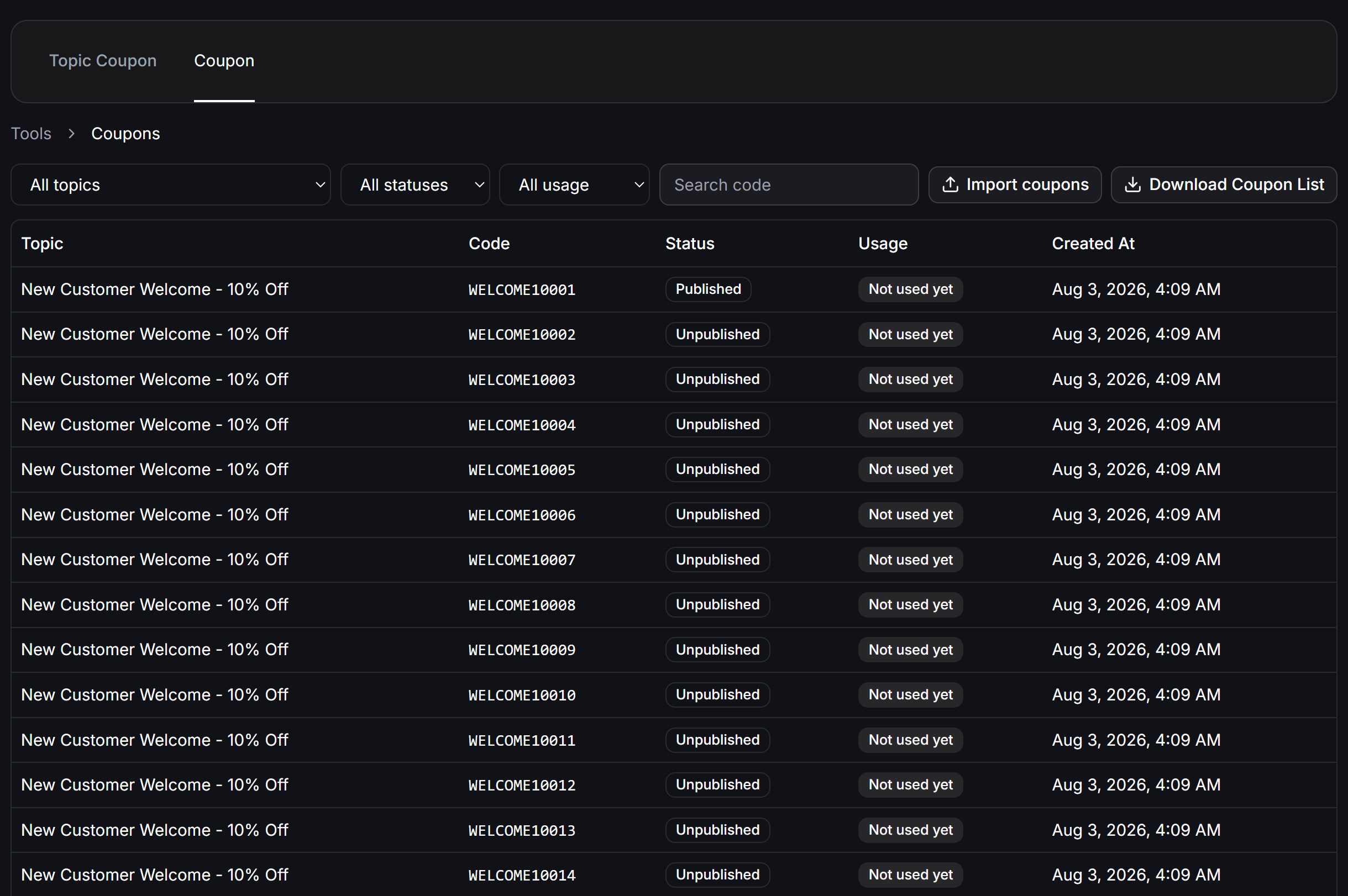Click the breadcrumb chevron after Tools
The width and height of the screenshot is (1348, 896).
[x=71, y=134]
